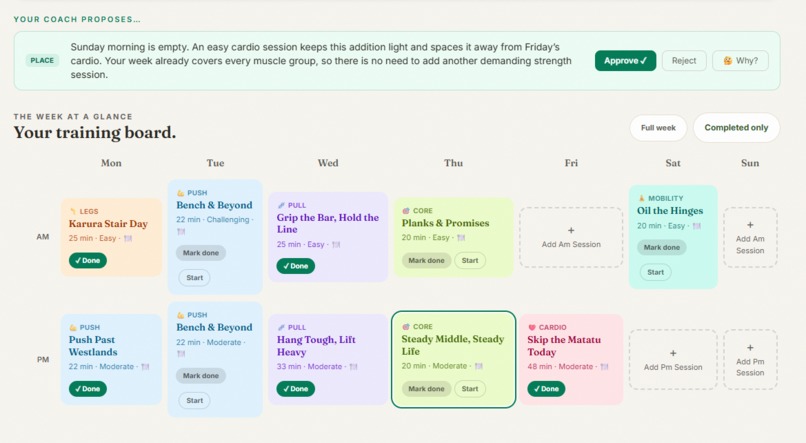Click Cardio heart icon on Skip the Matatu
The height and width of the screenshot is (443, 806).
tap(532, 327)
